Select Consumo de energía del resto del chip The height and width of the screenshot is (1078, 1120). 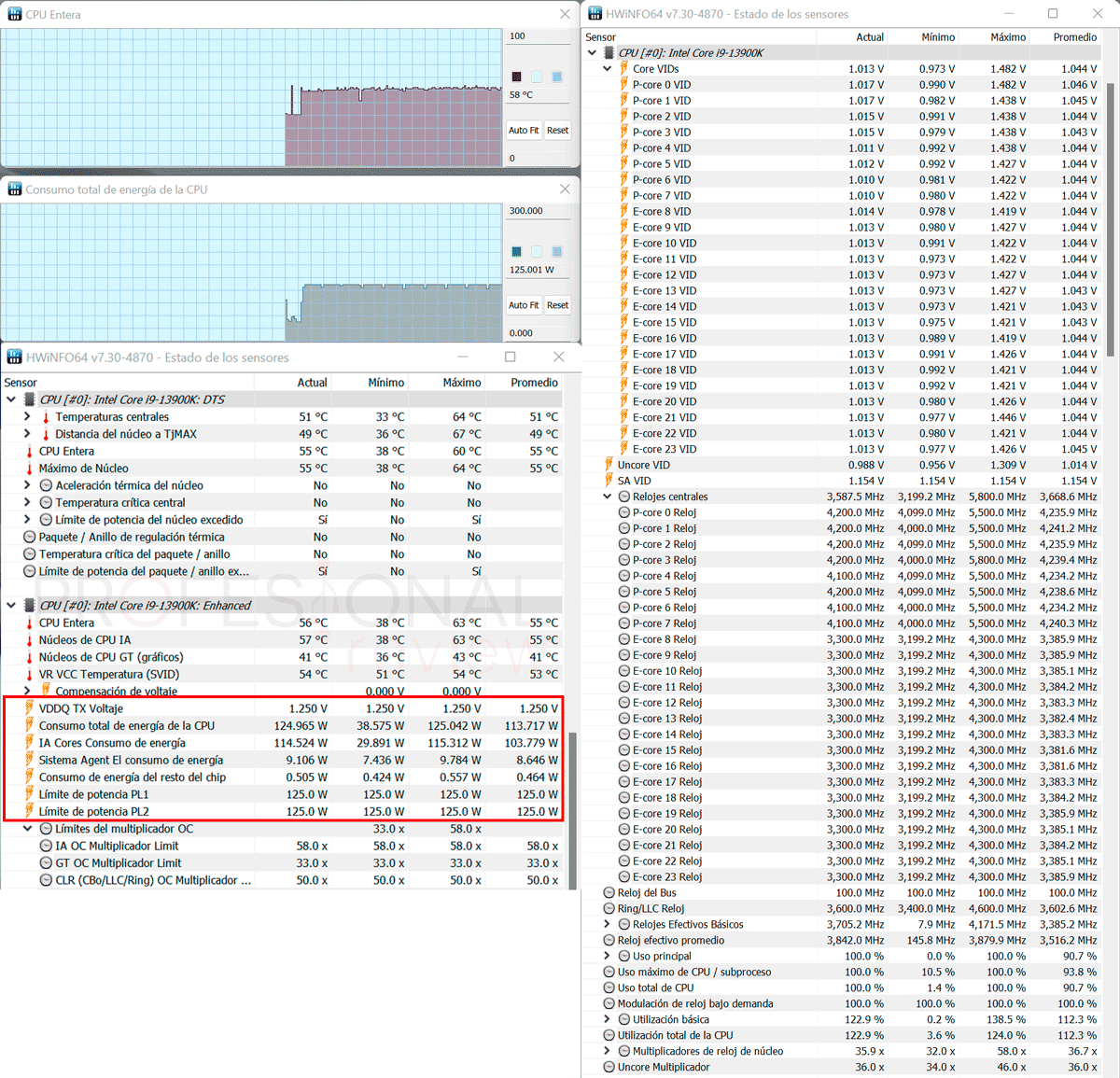282,777
